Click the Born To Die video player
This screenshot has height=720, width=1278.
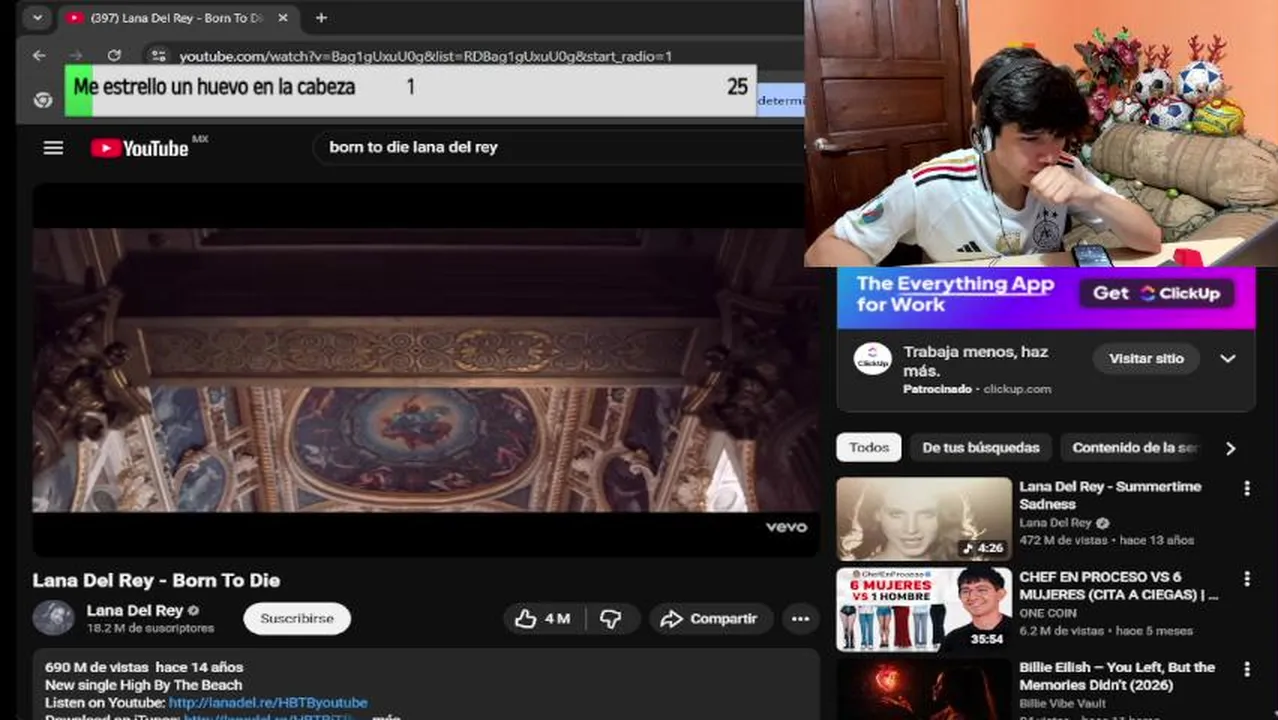425,370
